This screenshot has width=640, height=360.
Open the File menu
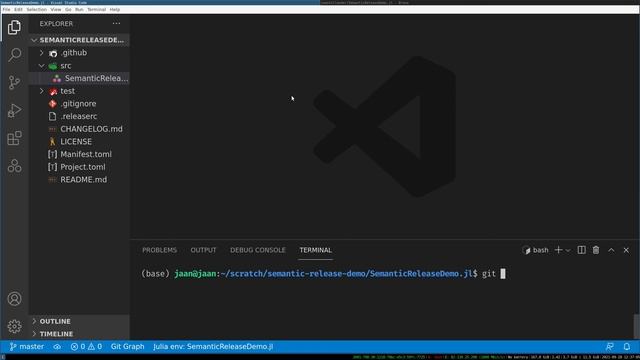(x=7, y=9)
